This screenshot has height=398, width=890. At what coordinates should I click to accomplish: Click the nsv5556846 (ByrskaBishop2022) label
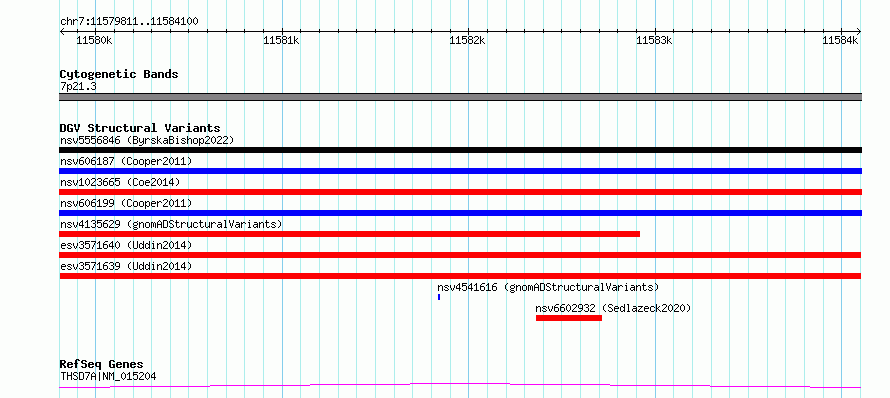click(147, 140)
